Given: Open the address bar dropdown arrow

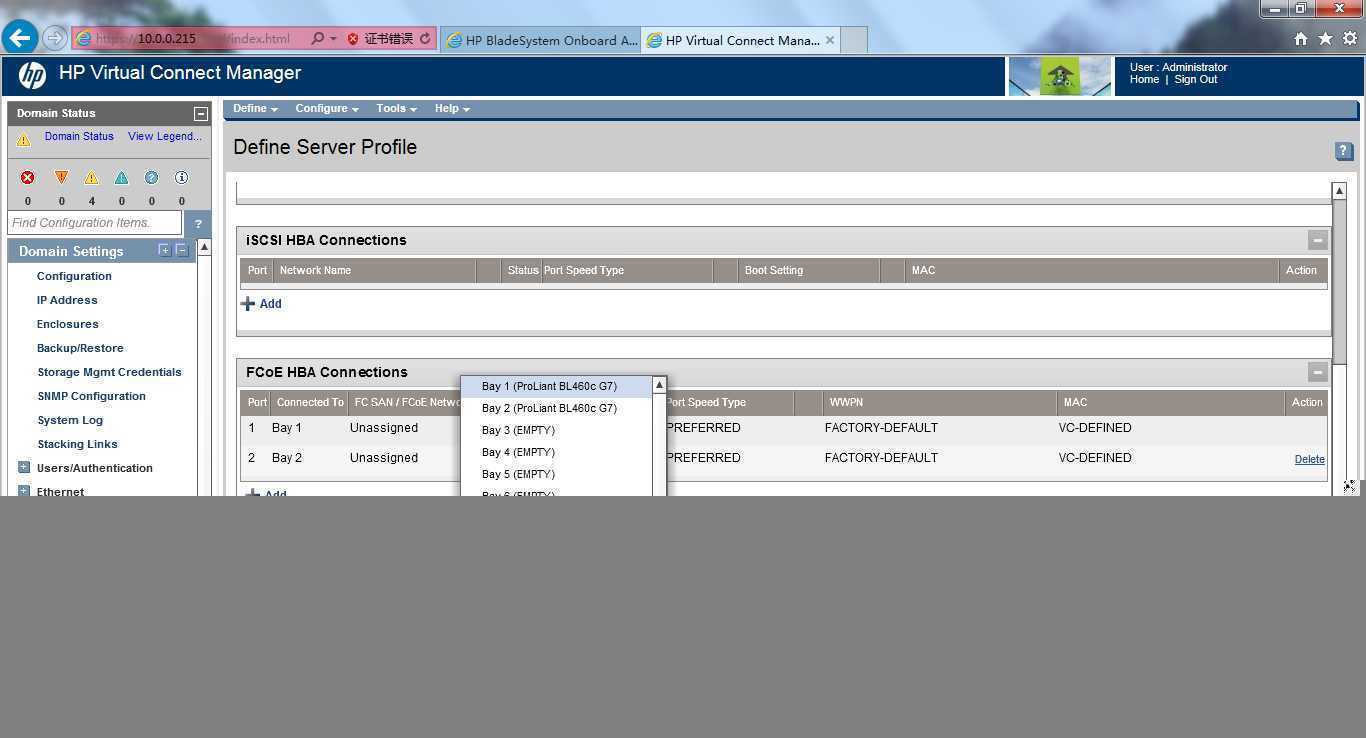Looking at the screenshot, I should pyautogui.click(x=334, y=39).
